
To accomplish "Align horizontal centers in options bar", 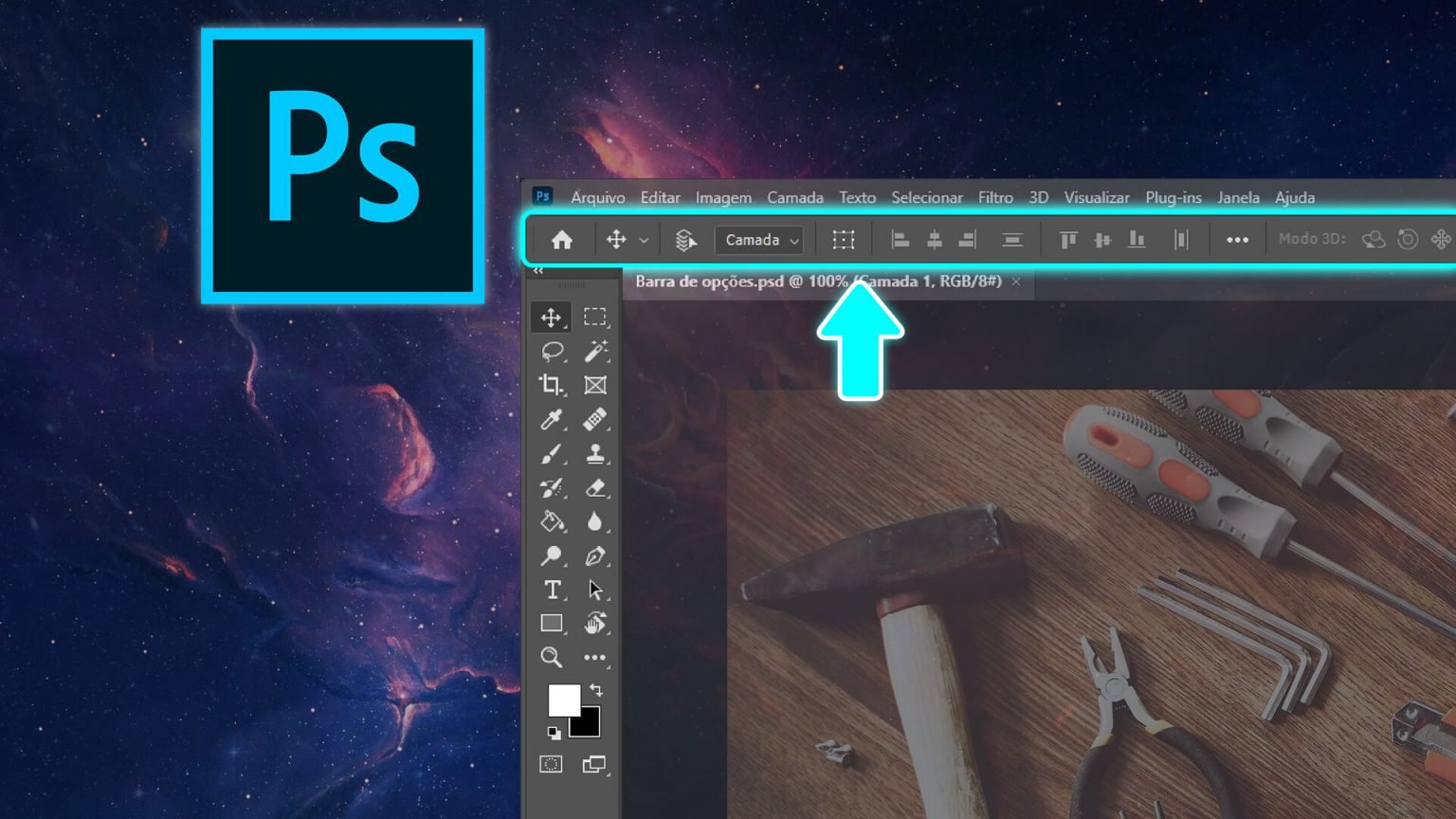I will 934,240.
